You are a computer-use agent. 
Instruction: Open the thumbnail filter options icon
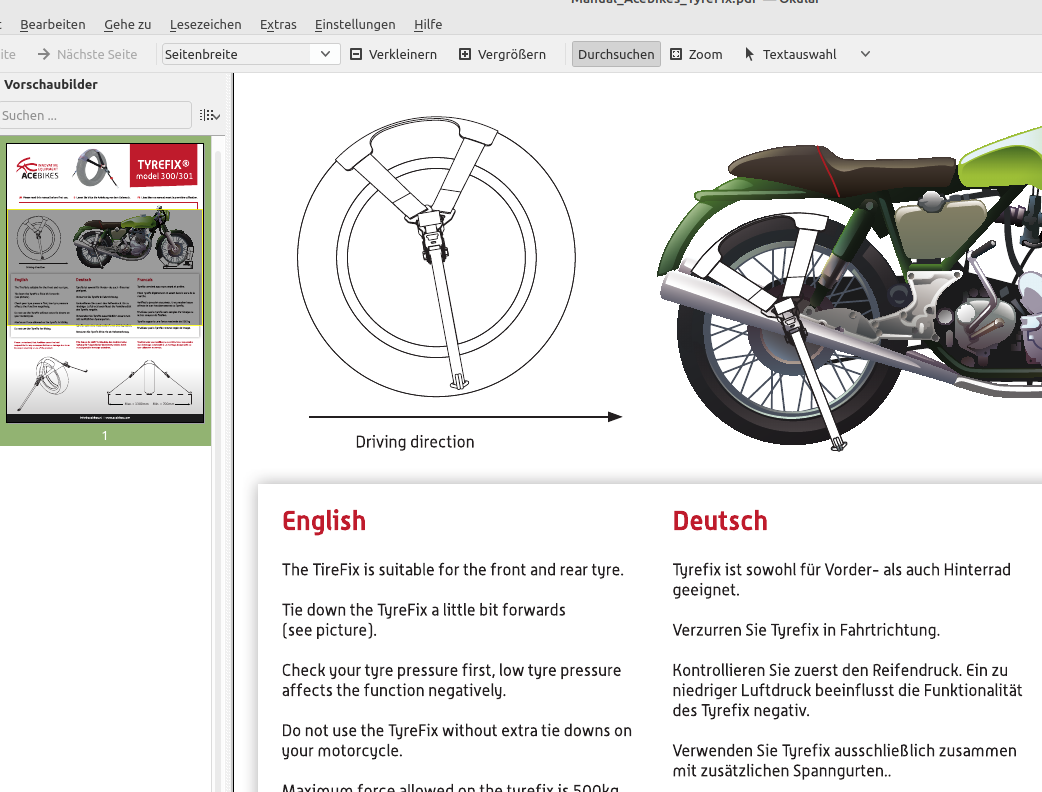(209, 115)
